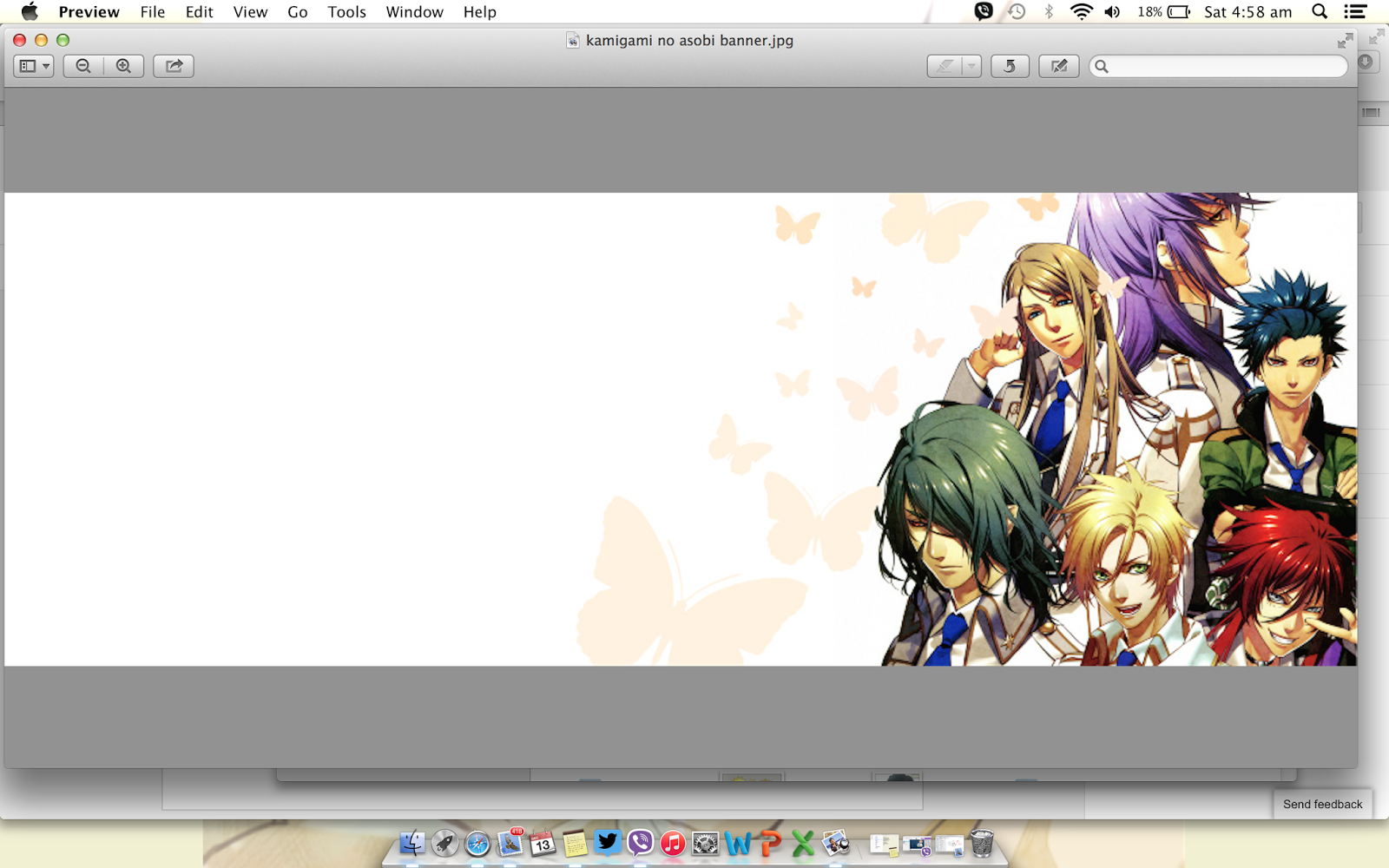
Task: Zoom in on the banner image
Action: point(124,66)
